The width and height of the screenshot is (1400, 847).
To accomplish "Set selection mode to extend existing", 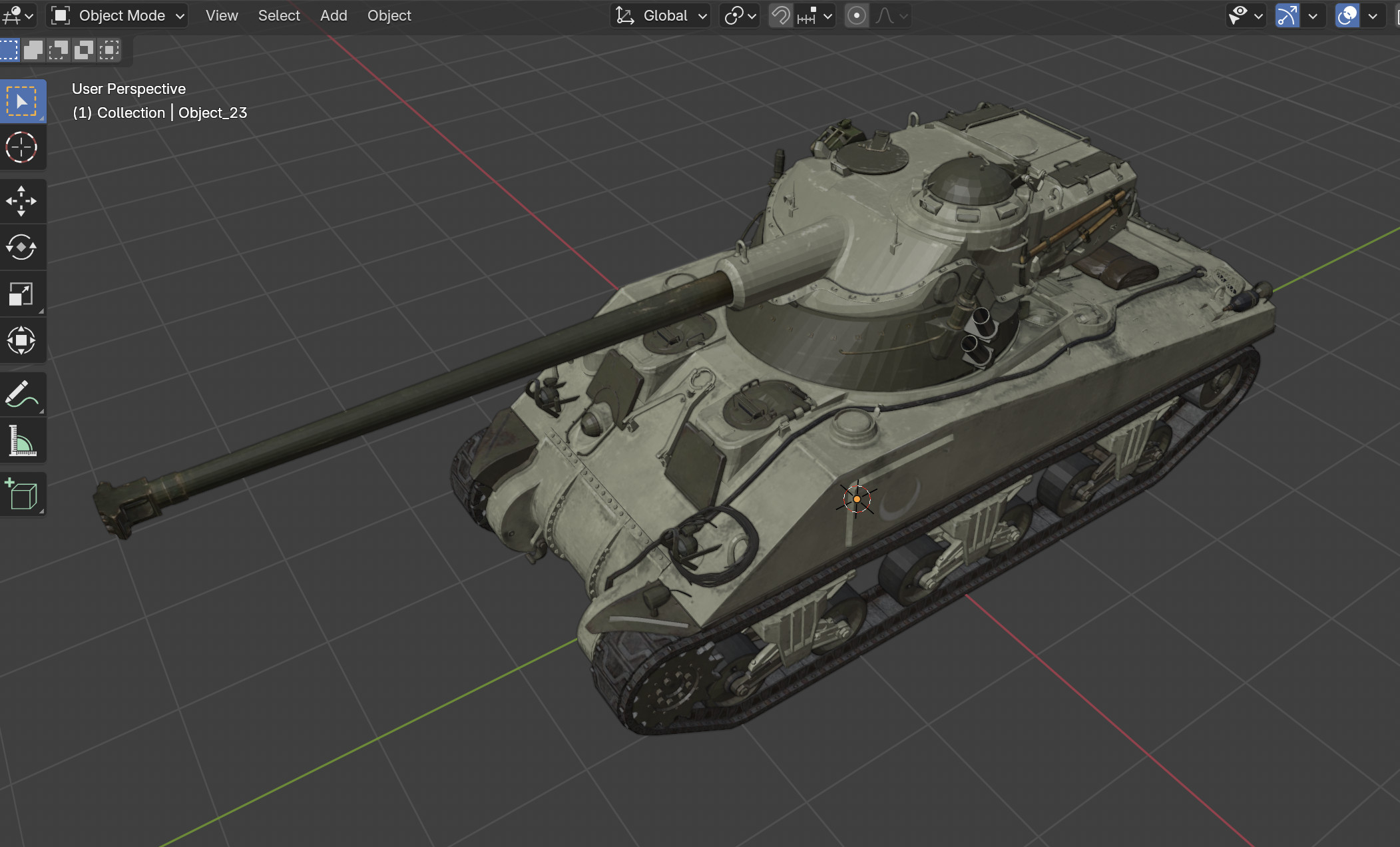I will pyautogui.click(x=33, y=50).
